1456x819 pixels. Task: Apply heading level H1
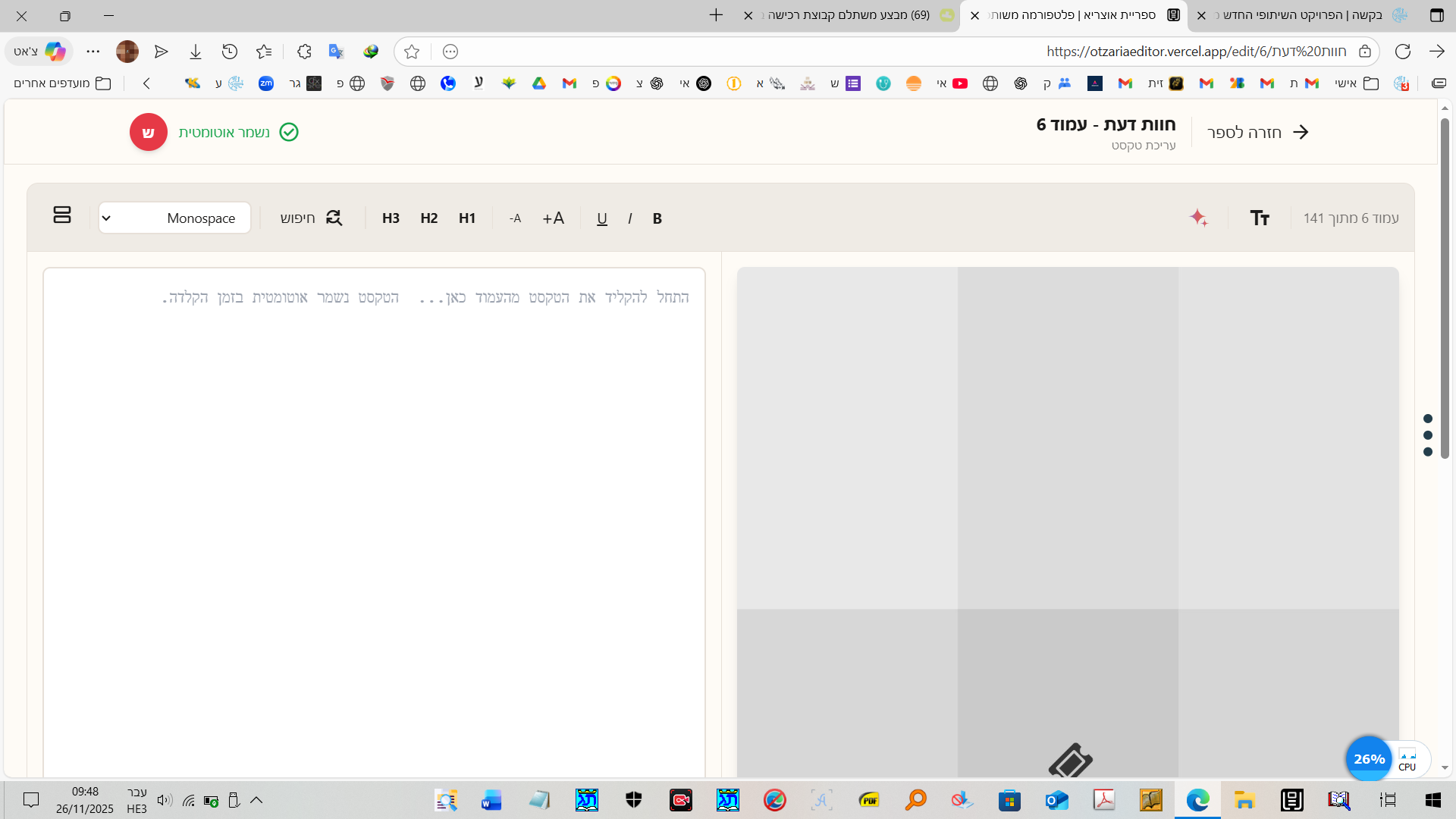[x=467, y=218]
